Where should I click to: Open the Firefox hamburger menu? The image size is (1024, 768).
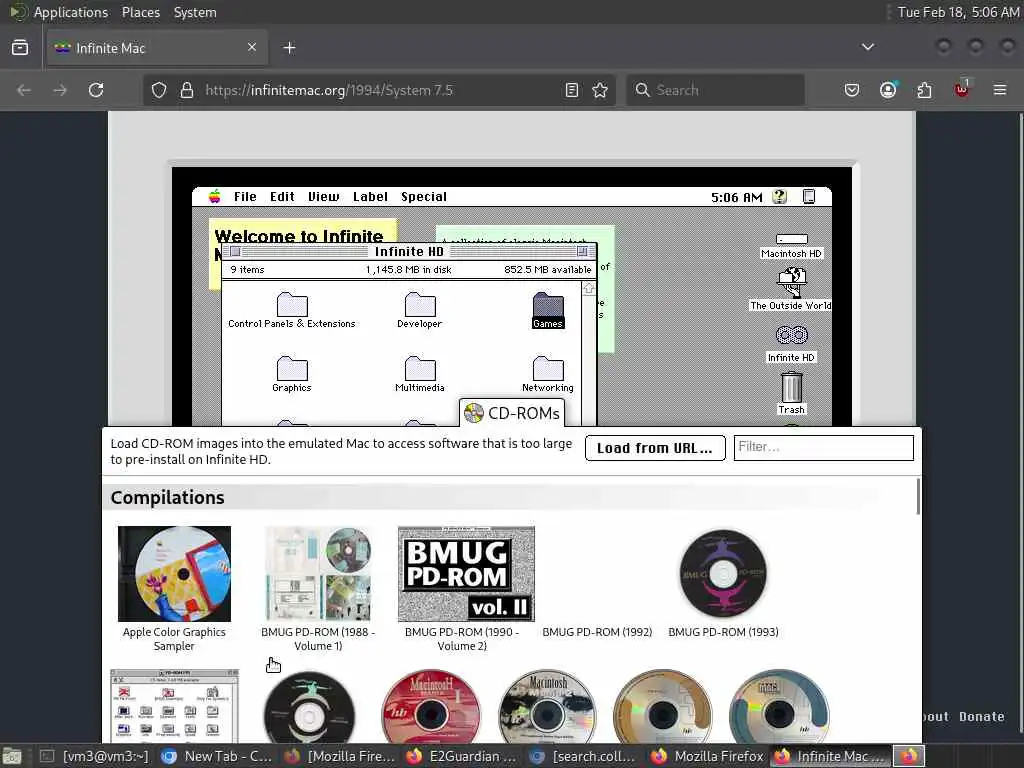999,89
